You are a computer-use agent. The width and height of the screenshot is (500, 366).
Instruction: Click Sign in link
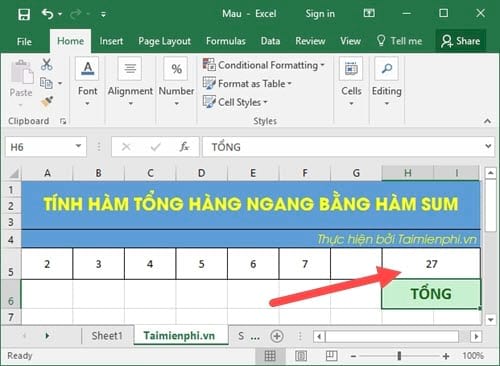click(320, 14)
